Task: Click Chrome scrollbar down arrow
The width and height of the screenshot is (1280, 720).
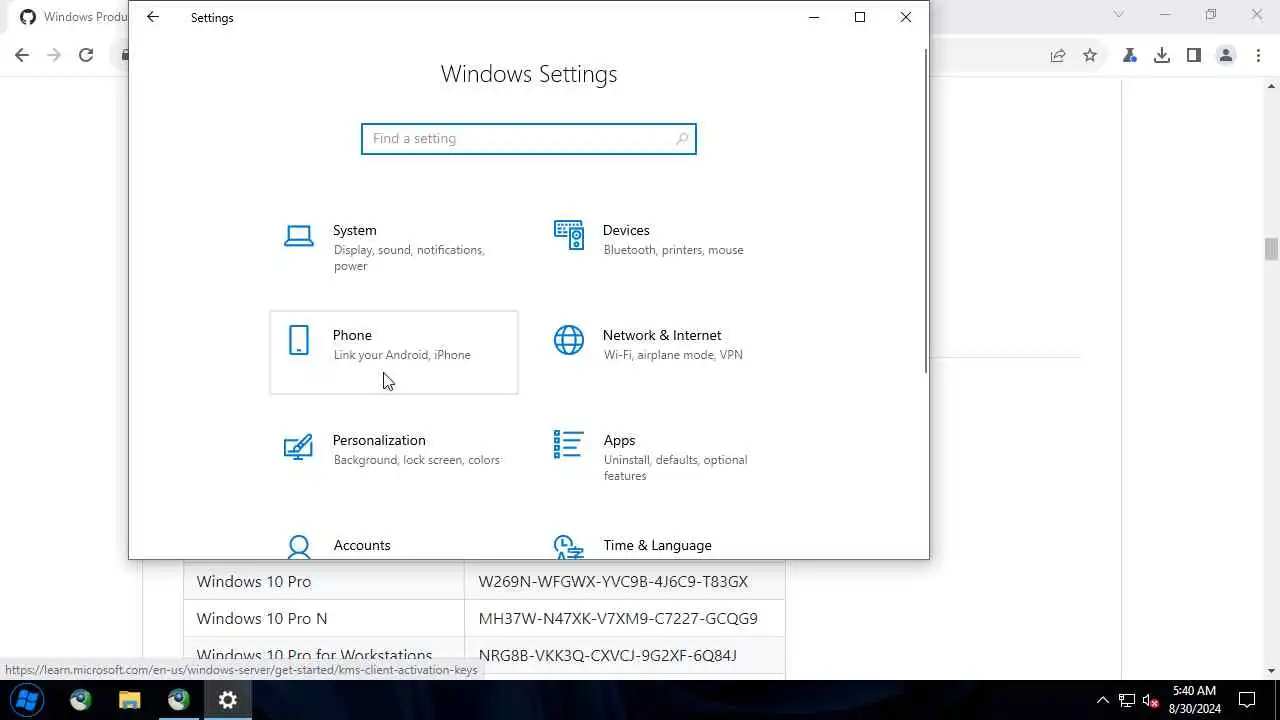Action: pos(1271,671)
